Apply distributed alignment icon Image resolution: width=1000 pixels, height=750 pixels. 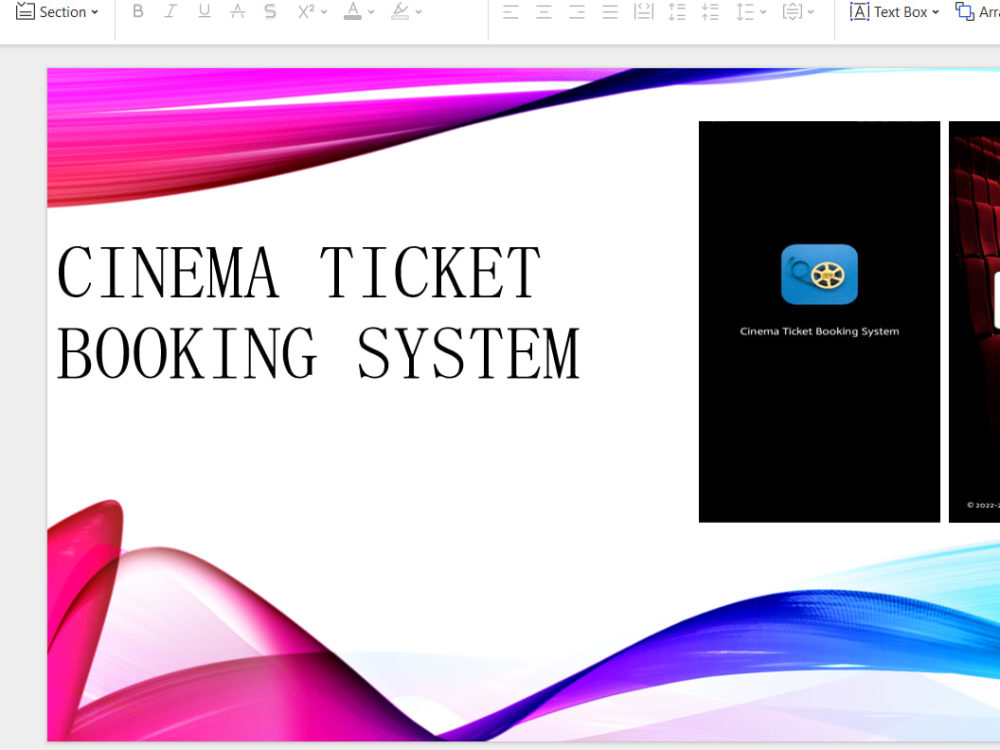coord(643,11)
